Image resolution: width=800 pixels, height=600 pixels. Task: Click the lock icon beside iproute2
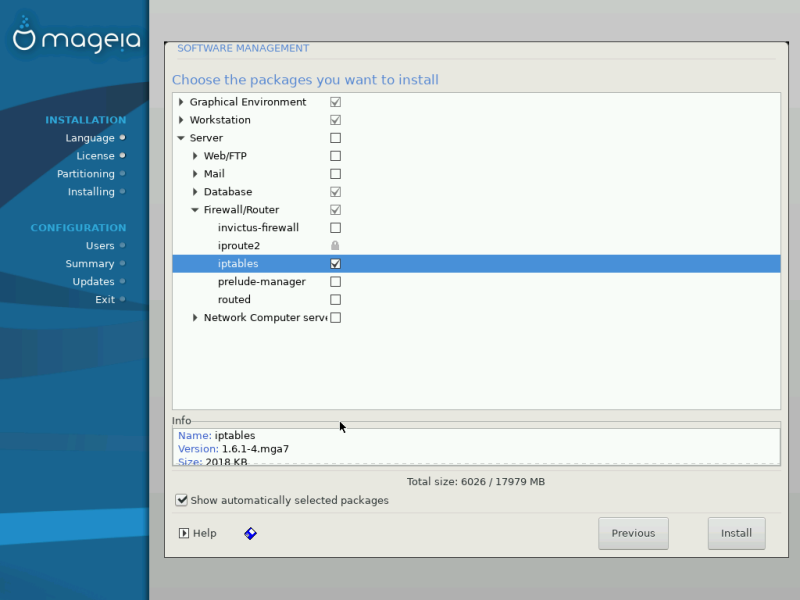(x=335, y=245)
